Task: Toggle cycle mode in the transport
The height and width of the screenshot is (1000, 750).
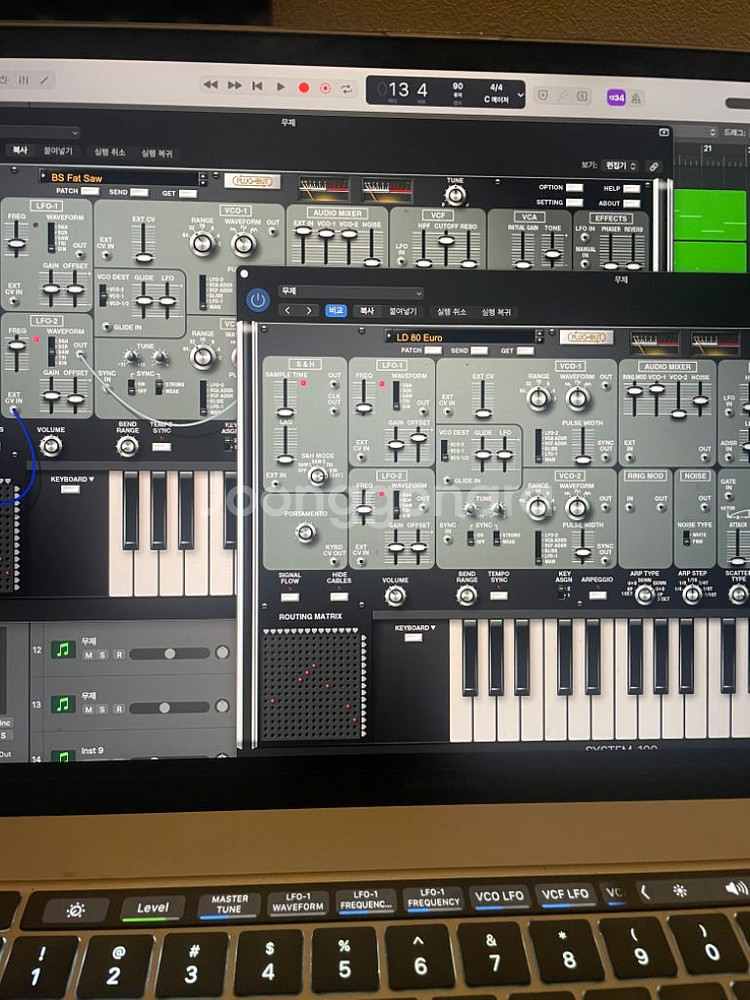Action: click(x=346, y=89)
